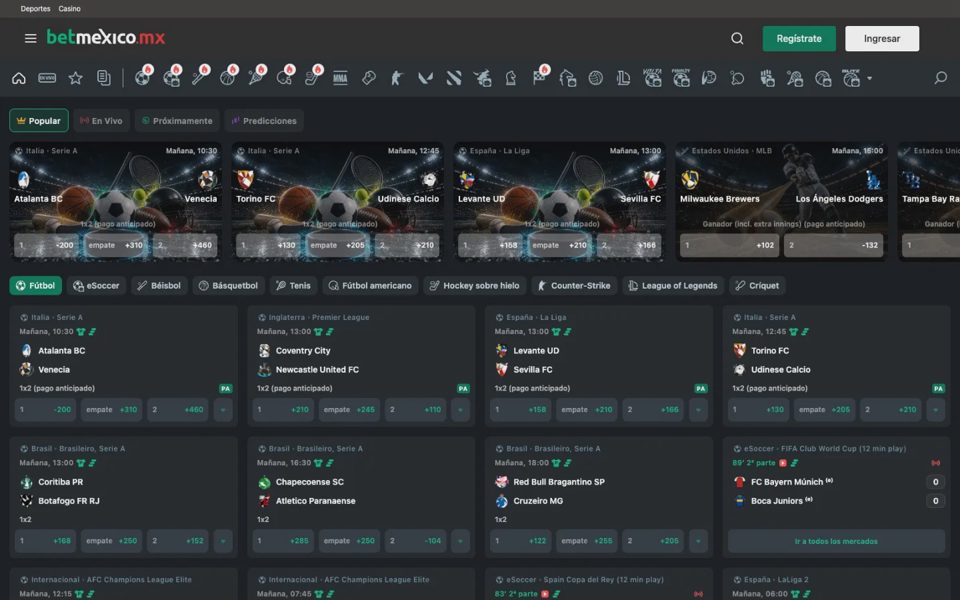Open the sports bar search magnifier
This screenshot has width=960, height=600.
(941, 78)
